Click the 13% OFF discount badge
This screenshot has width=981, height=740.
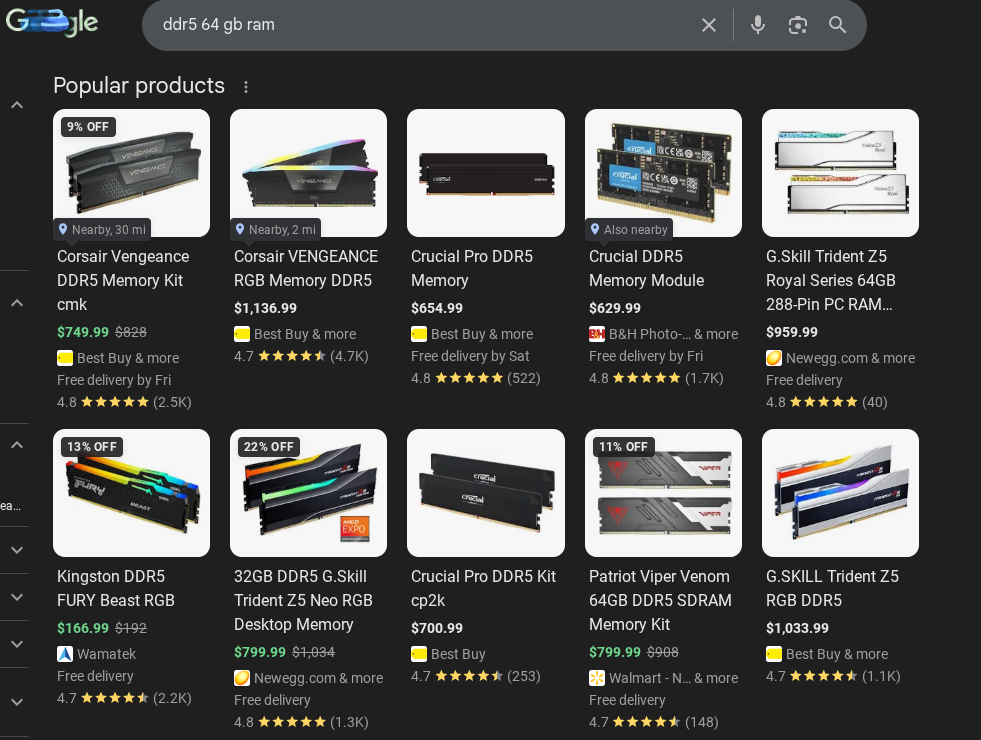click(x=91, y=447)
